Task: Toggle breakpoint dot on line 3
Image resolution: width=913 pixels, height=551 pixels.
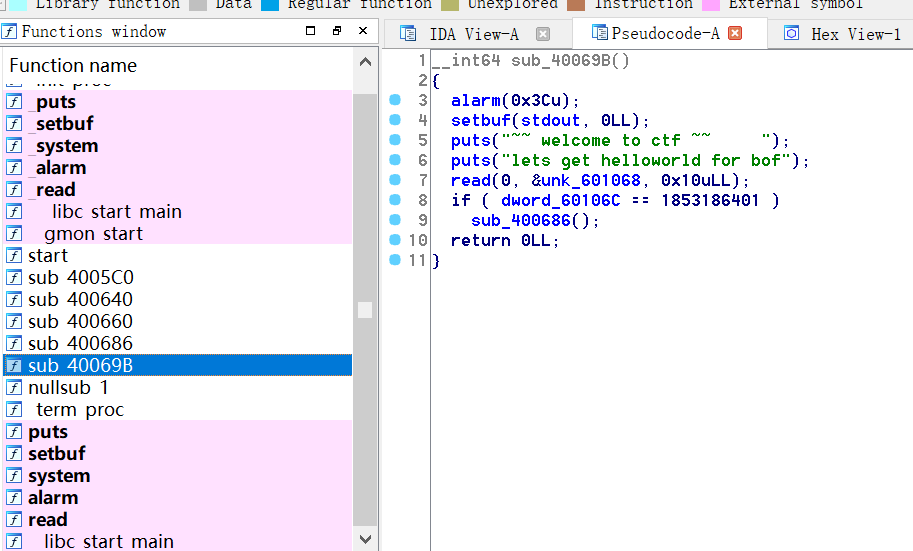Action: 395,100
